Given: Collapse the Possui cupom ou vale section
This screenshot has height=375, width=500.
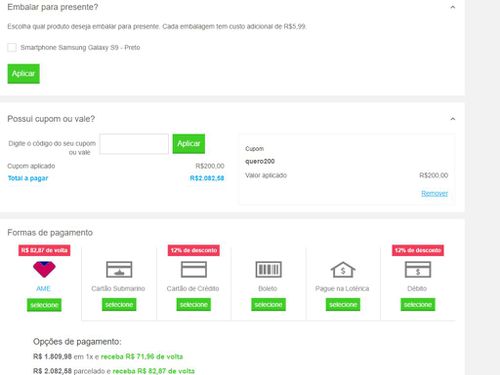Looking at the screenshot, I should pos(452,119).
